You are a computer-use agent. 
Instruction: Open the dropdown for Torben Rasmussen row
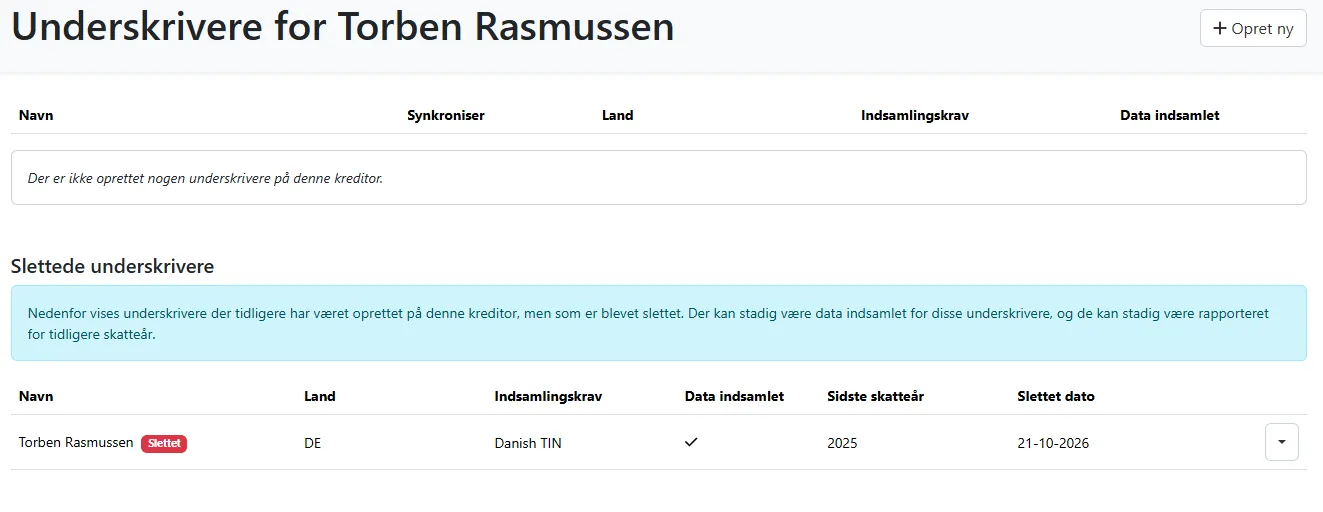point(1282,442)
